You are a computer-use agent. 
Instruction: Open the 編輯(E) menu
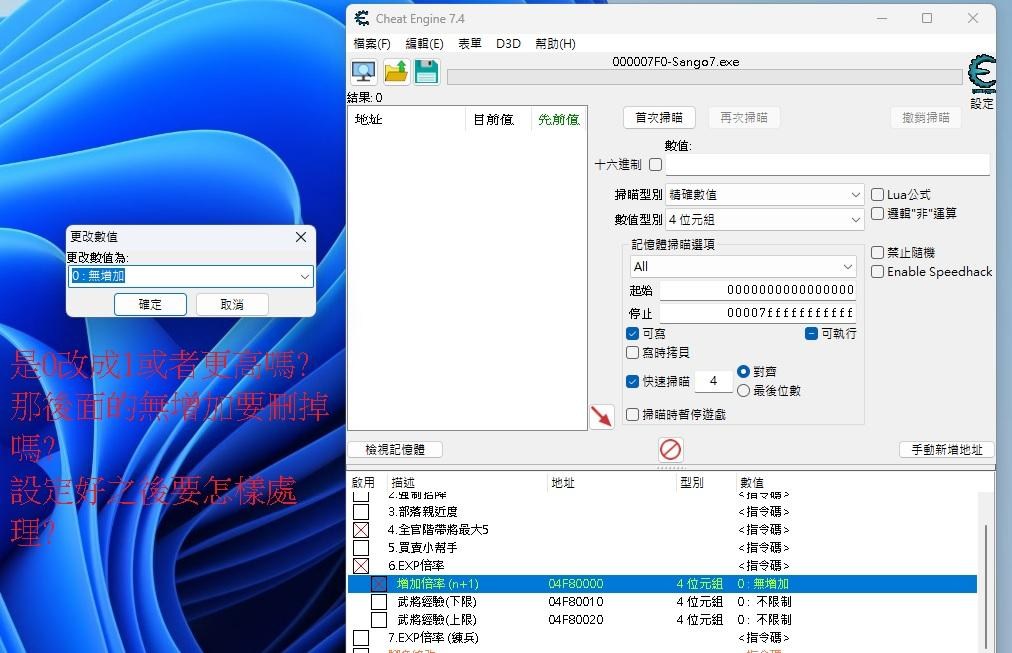point(424,43)
